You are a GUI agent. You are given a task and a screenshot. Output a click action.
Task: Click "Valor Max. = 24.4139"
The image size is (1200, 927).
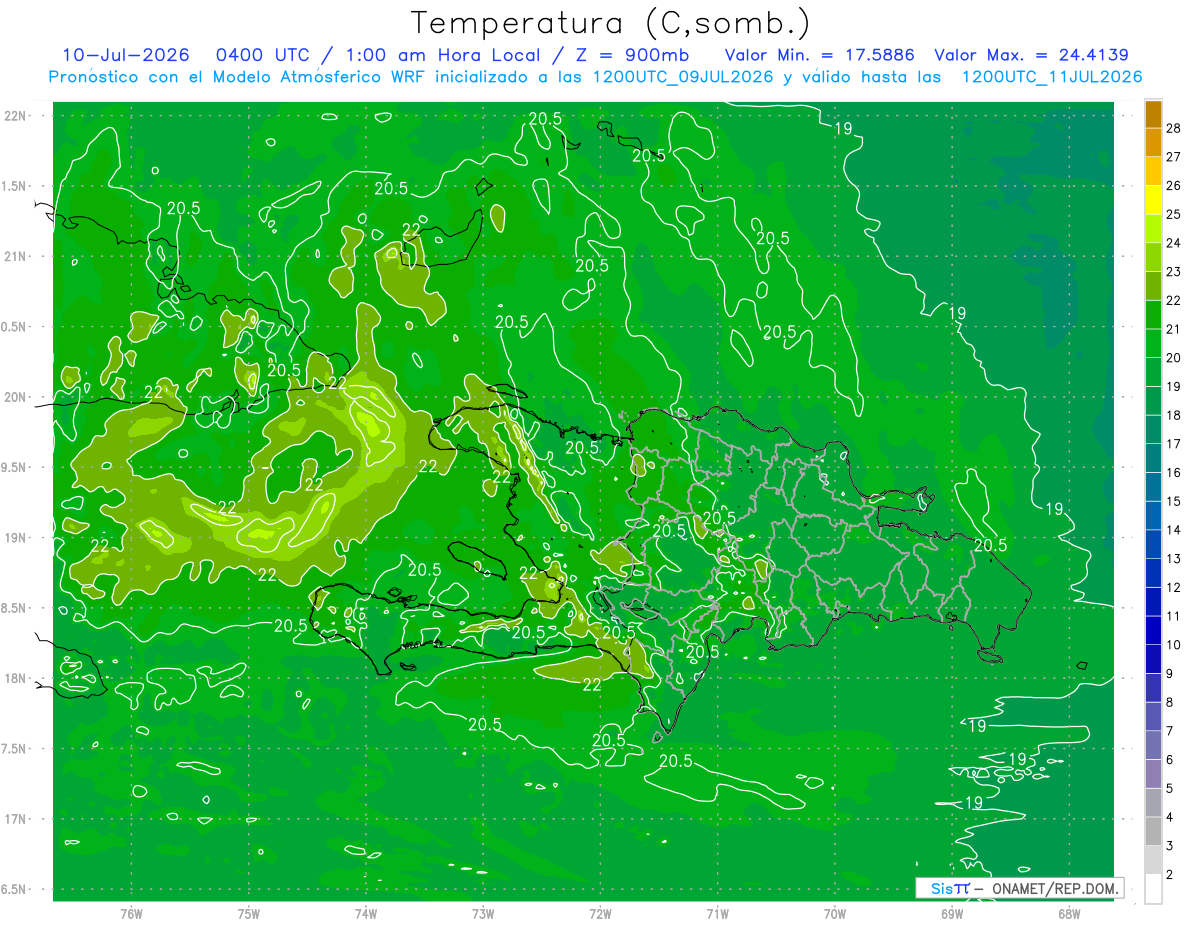tap(1031, 55)
